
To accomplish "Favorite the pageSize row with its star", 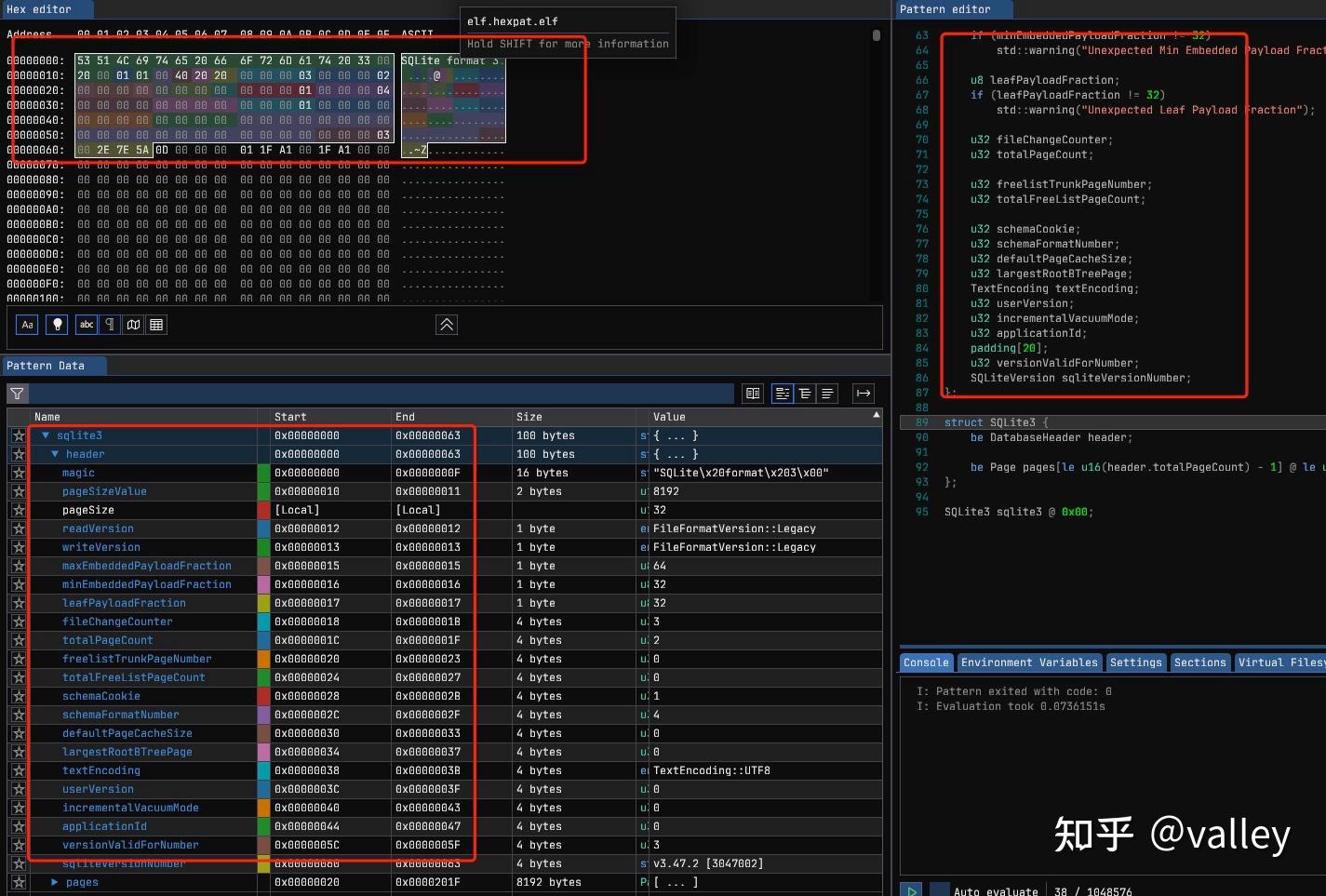I will click(x=19, y=510).
